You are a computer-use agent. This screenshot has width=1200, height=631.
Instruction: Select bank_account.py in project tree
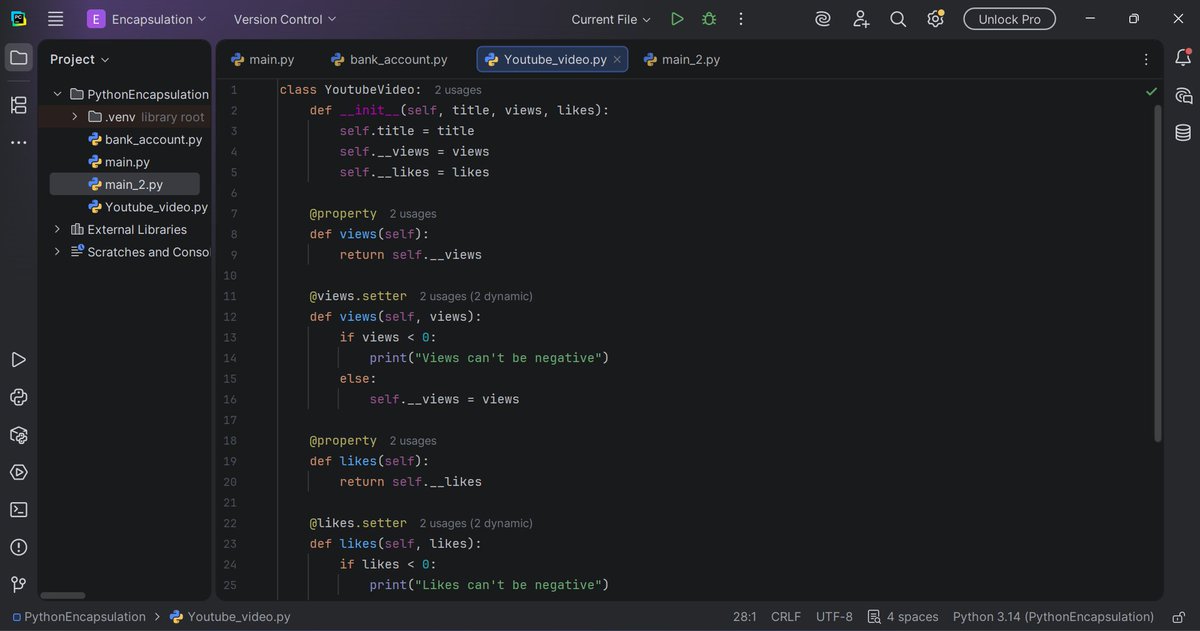(153, 139)
